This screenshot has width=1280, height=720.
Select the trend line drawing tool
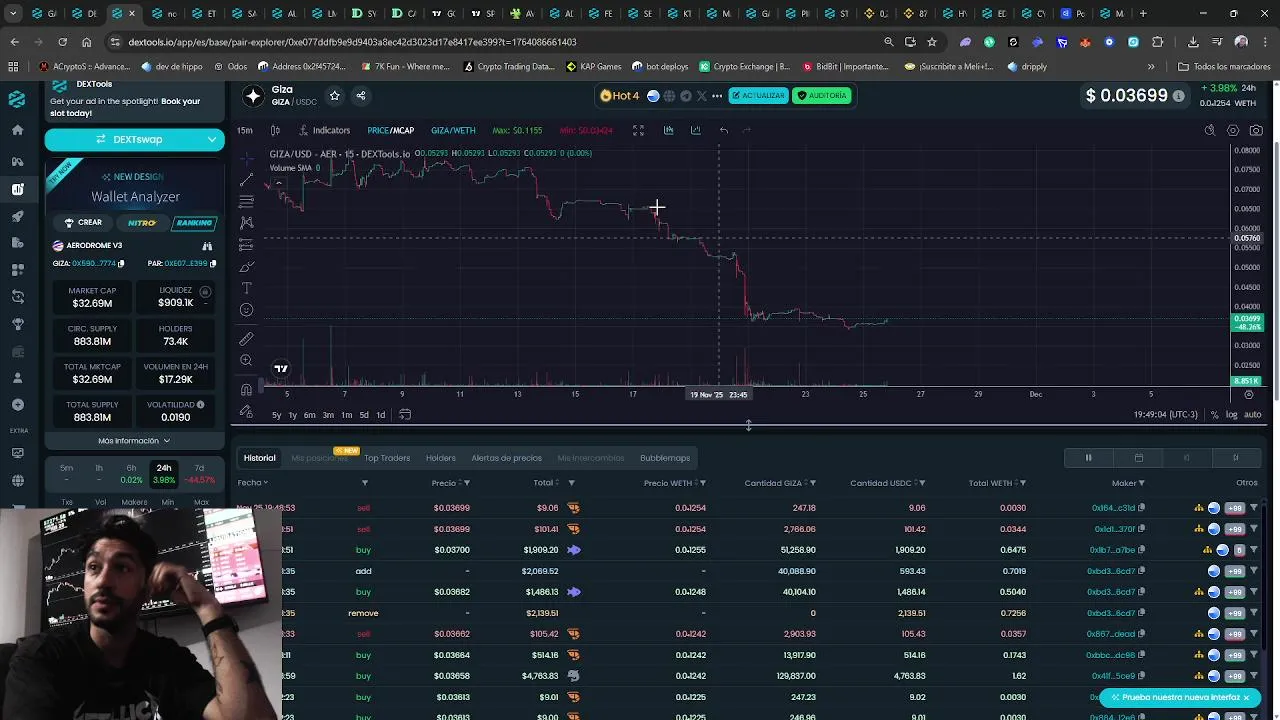point(246,180)
